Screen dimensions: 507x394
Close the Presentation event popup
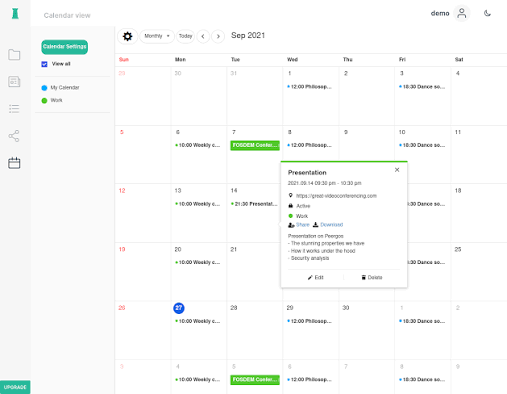[x=397, y=170]
